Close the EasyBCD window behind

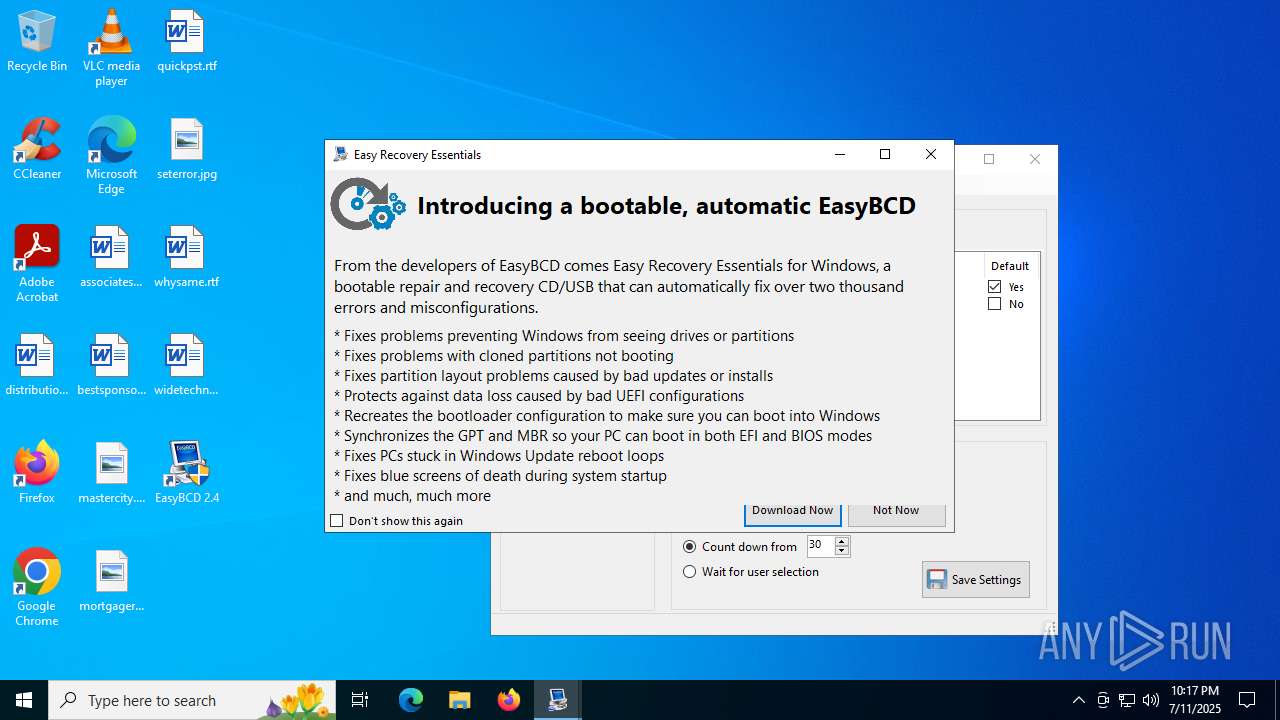[1035, 159]
